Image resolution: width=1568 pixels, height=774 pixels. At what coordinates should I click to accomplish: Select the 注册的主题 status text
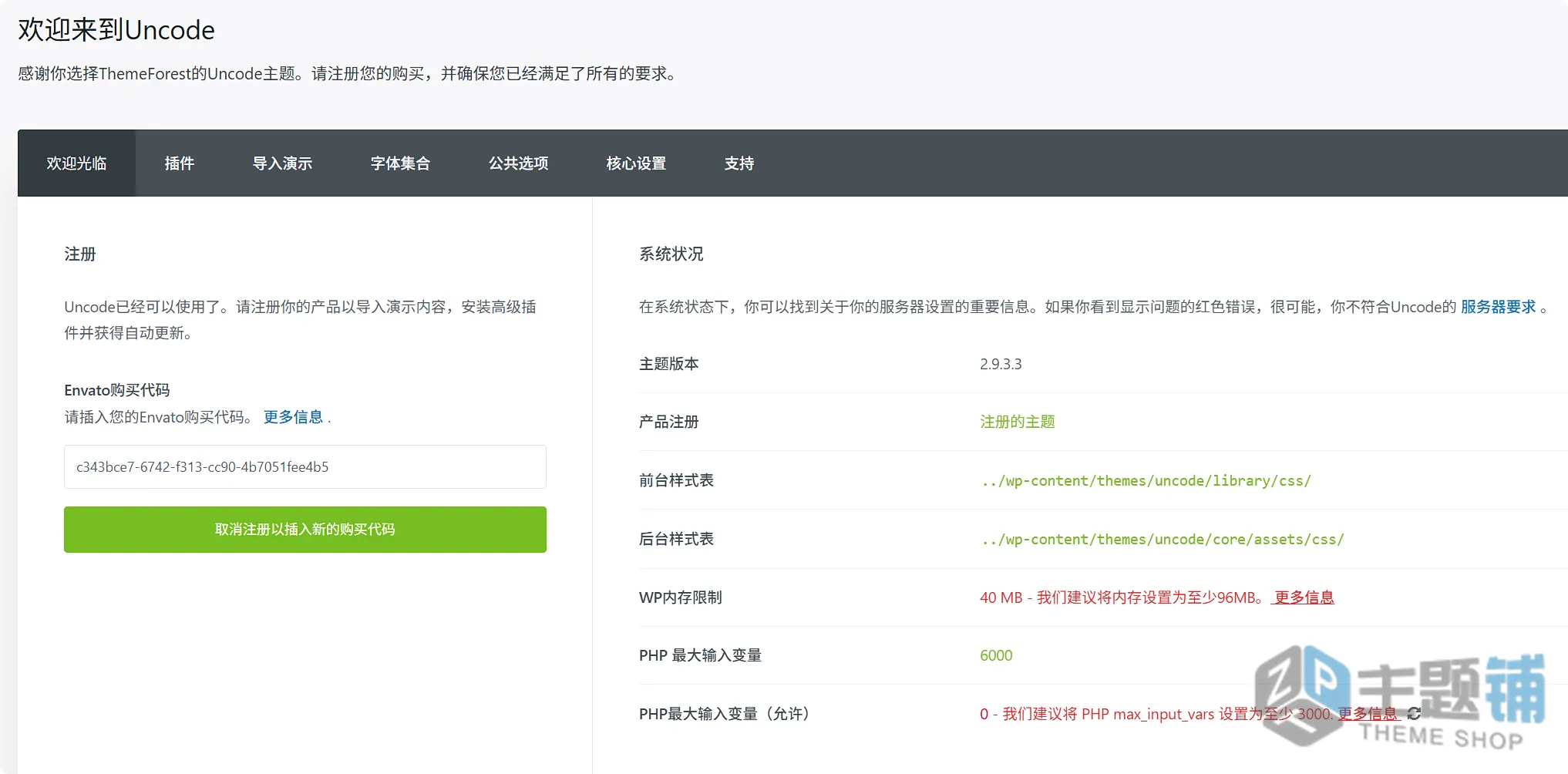tap(1017, 422)
